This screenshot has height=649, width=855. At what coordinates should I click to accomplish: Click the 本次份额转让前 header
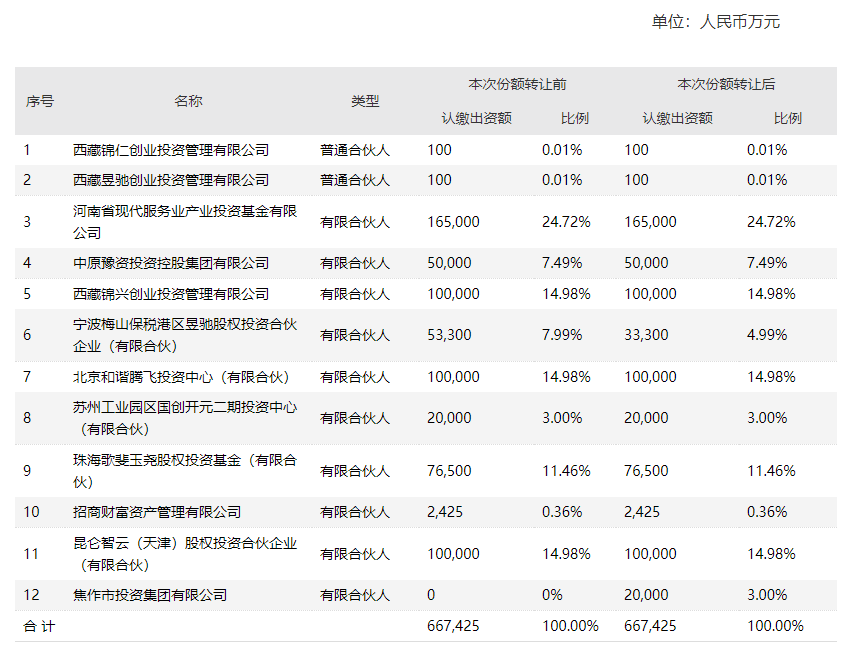(517, 84)
